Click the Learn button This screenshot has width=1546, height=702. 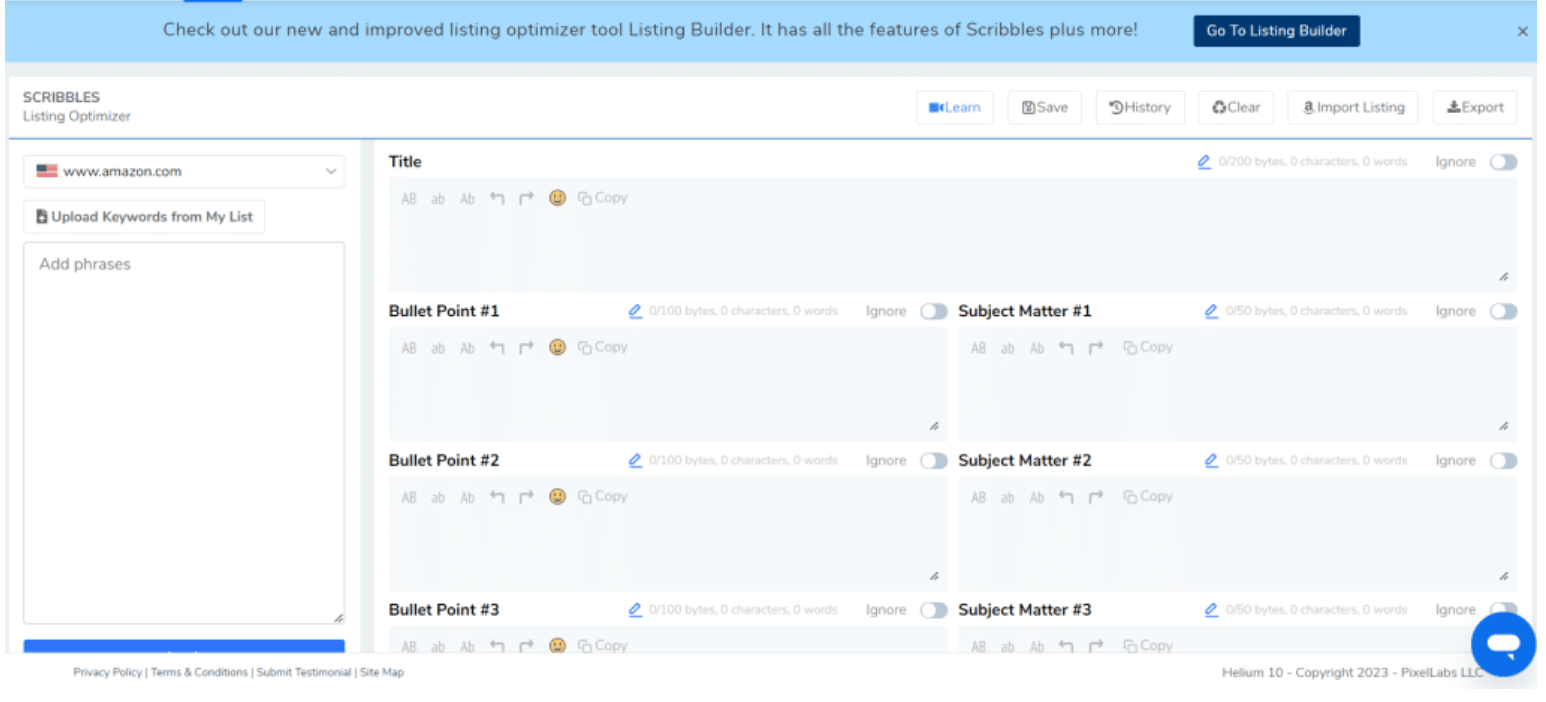pyautogui.click(x=955, y=108)
